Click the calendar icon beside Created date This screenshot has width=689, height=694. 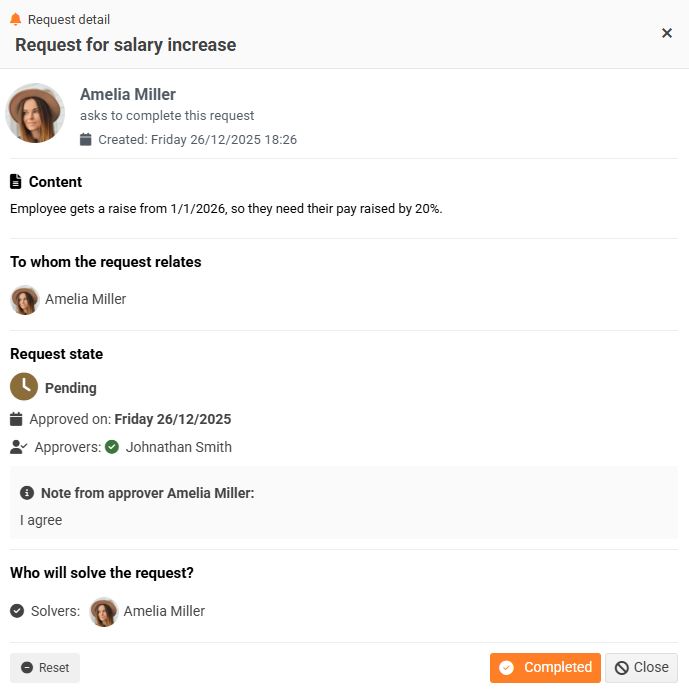[x=86, y=140]
